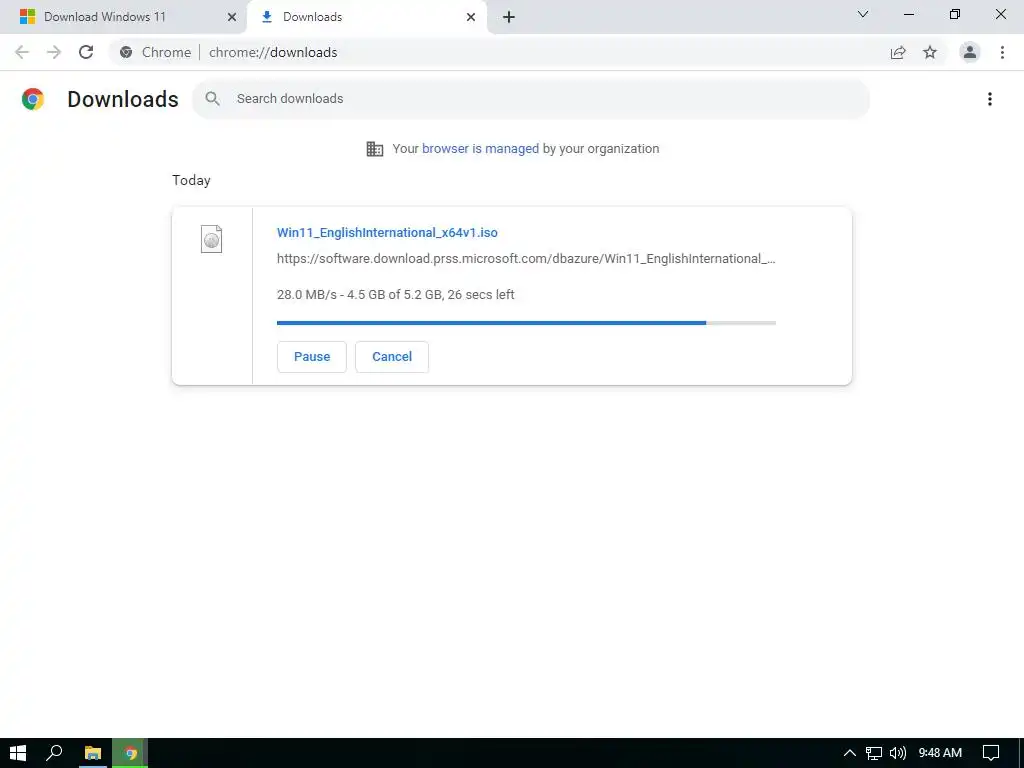This screenshot has width=1024, height=768.
Task: Select the Downloads tab
Action: tap(367, 17)
